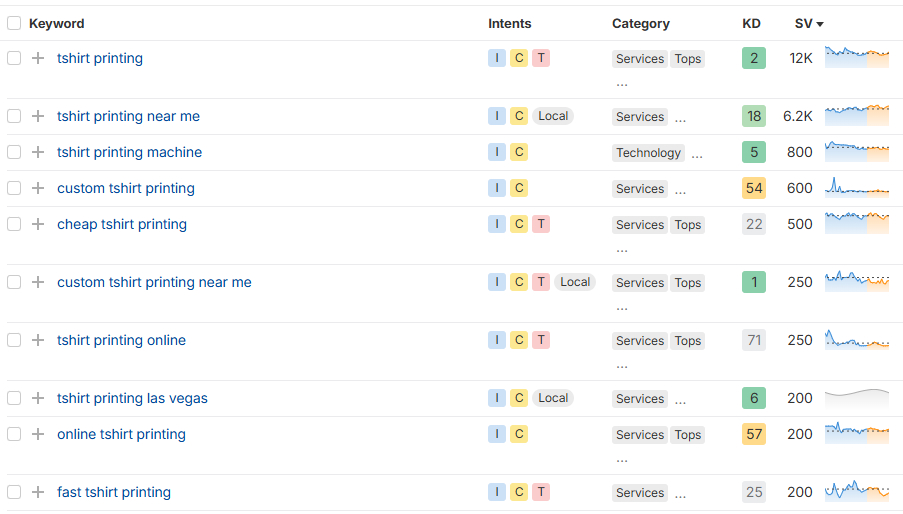The image size is (903, 514).
Task: Click Tops category tag for 'online tshirt printing'
Action: click(688, 435)
